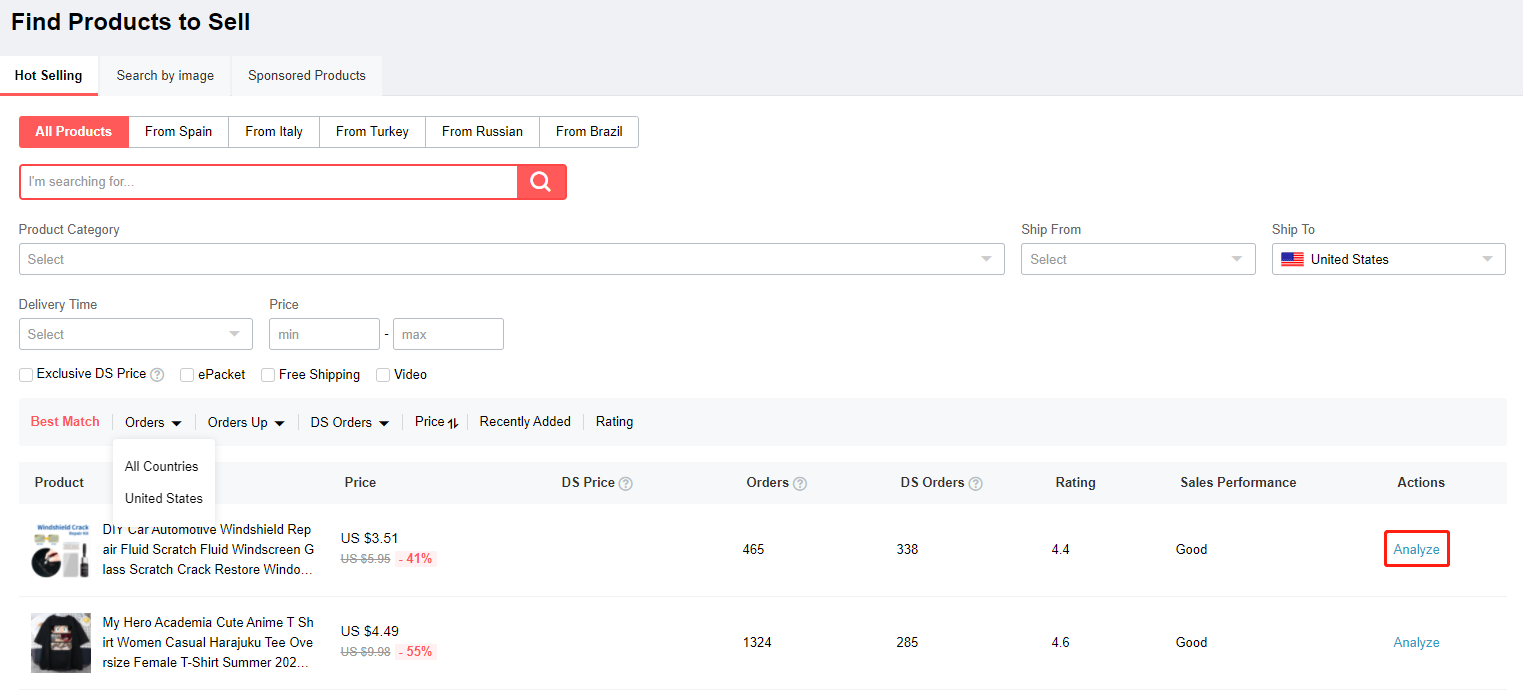Enable the Exclusive DS Price checkbox
This screenshot has width=1523, height=693.
point(26,375)
